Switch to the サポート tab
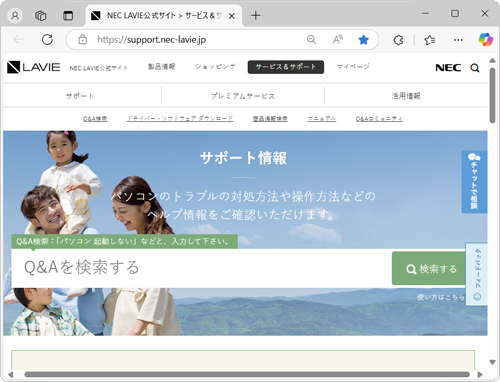Viewport: 500px width, 382px height. click(80, 96)
